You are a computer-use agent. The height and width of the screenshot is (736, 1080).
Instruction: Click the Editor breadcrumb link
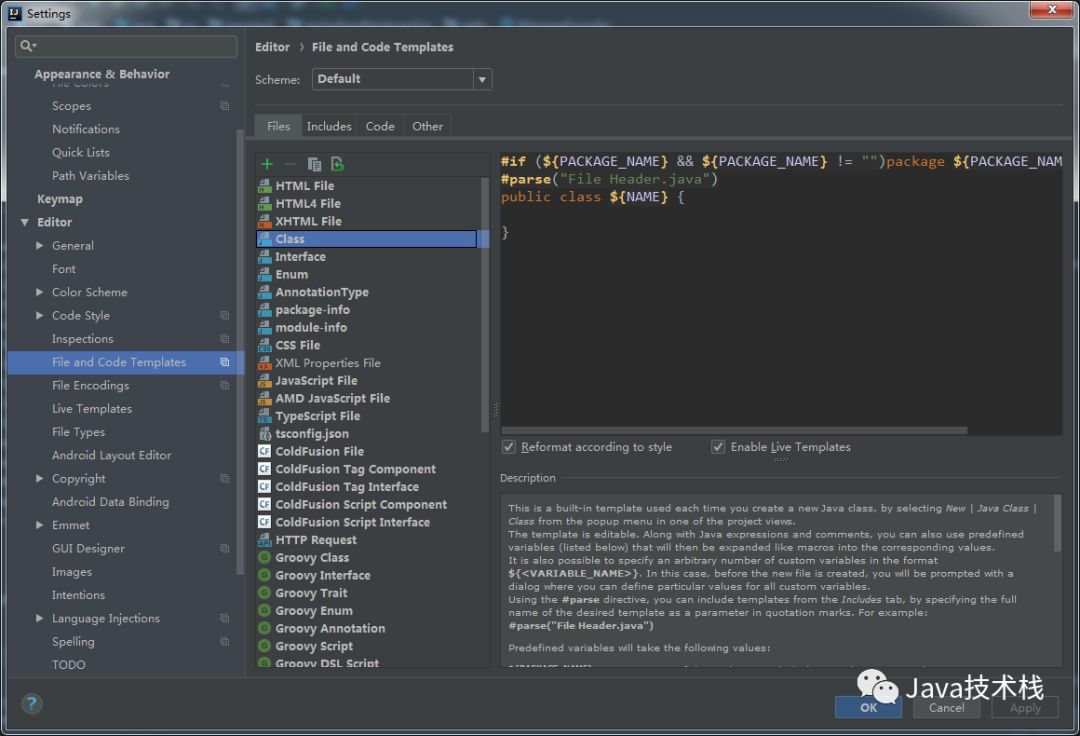point(272,47)
